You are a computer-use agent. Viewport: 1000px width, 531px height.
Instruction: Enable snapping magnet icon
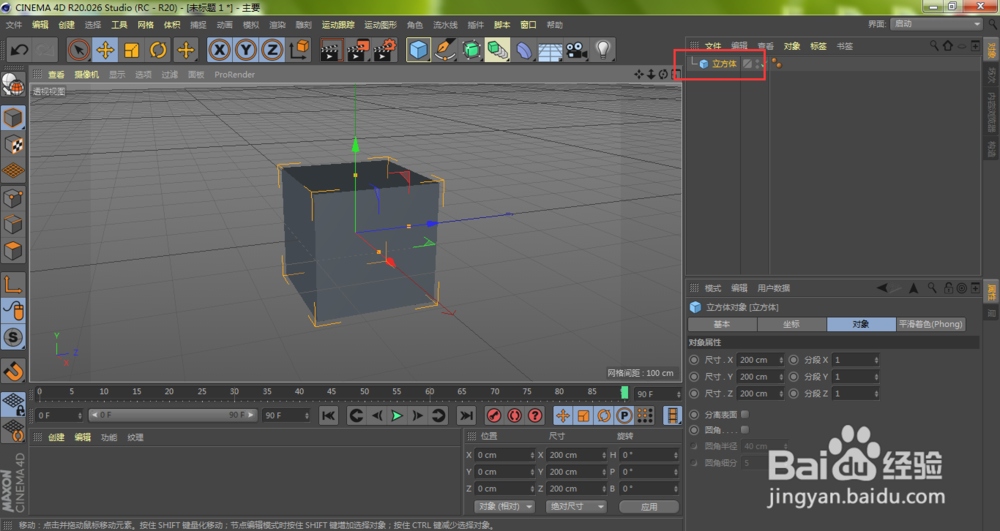[x=13, y=370]
